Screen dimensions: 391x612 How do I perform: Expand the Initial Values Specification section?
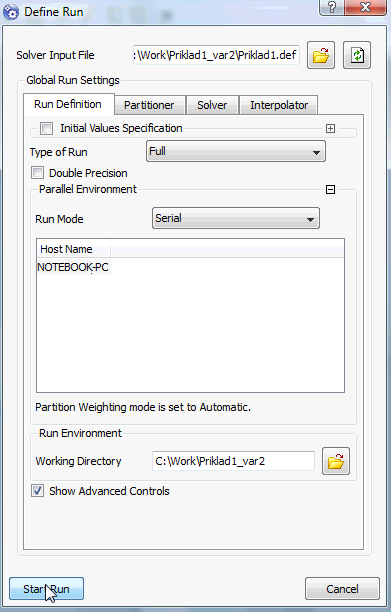330,128
